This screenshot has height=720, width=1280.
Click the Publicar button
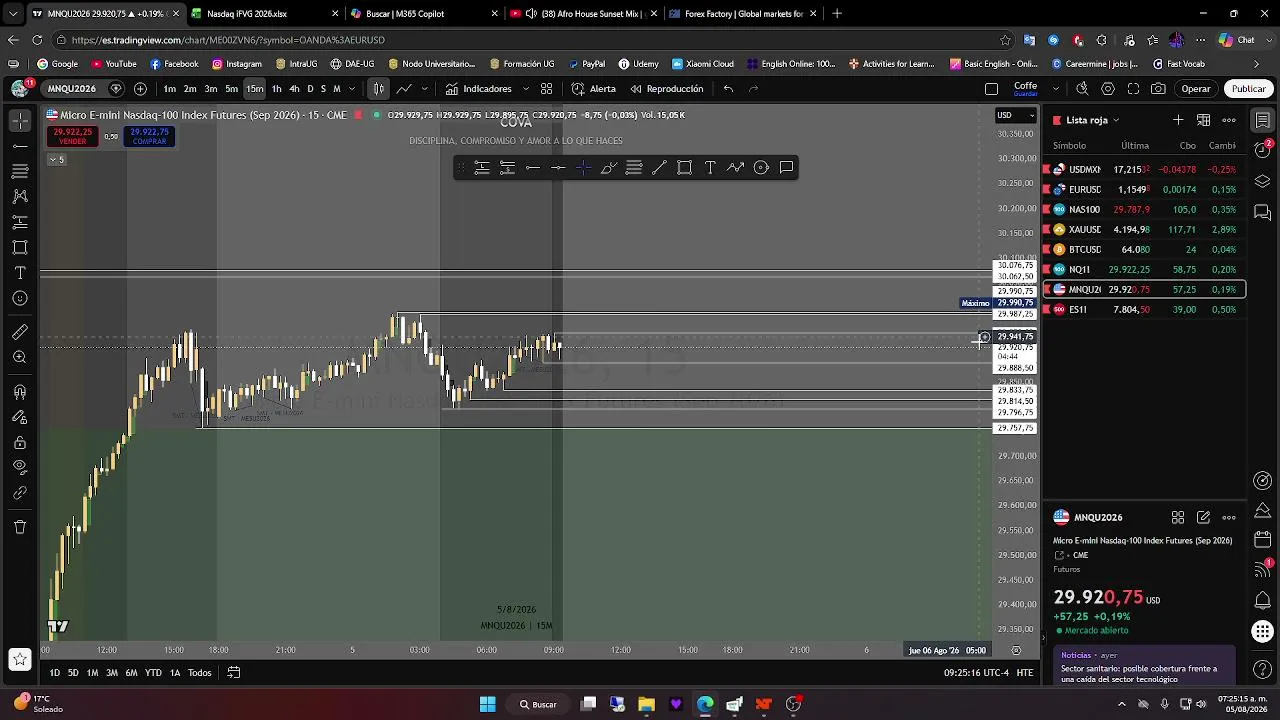[1248, 89]
